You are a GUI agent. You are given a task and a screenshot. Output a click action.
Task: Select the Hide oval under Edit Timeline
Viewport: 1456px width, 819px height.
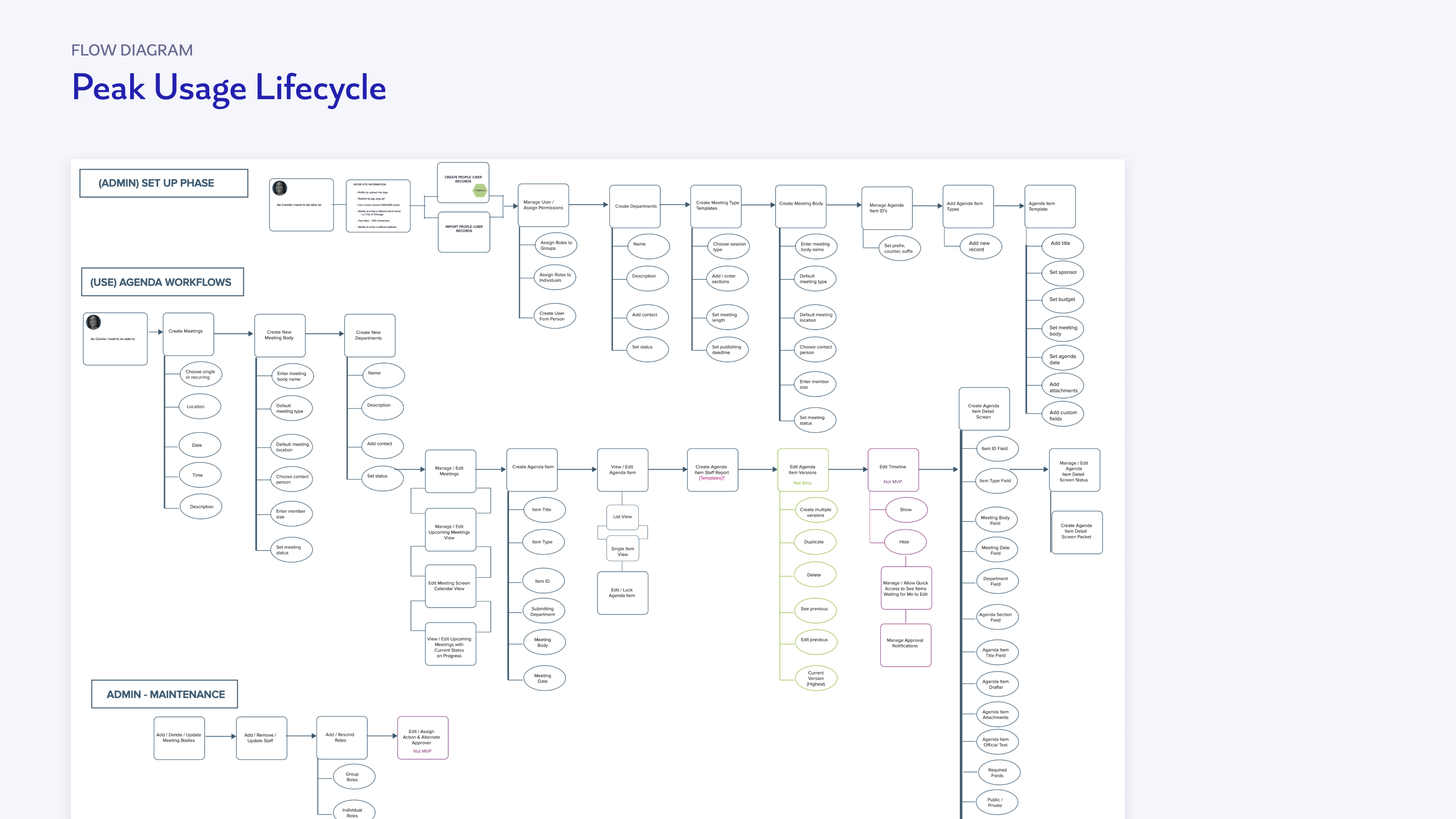(x=905, y=542)
